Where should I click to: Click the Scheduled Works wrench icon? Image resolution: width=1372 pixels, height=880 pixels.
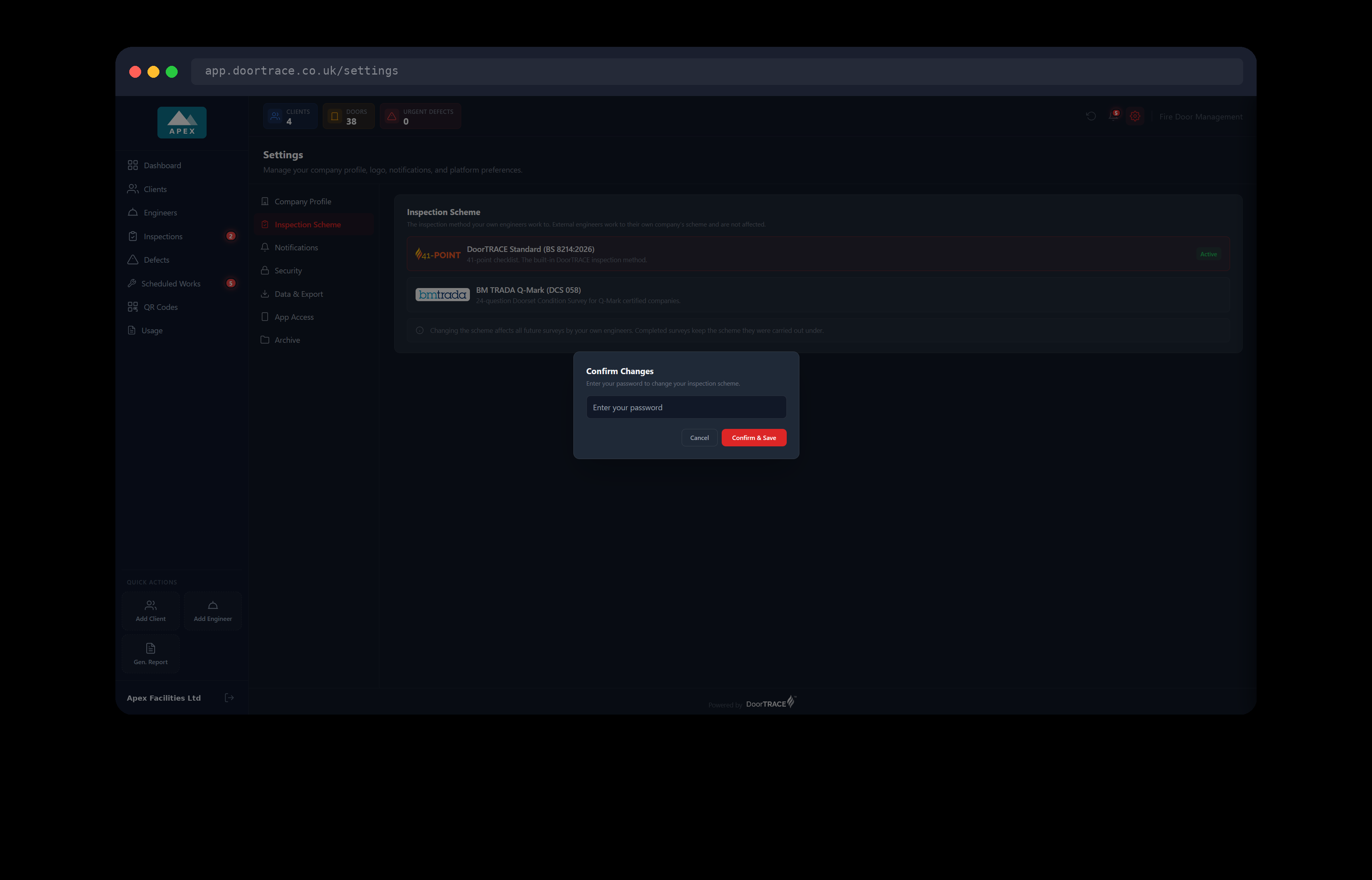[x=132, y=283]
